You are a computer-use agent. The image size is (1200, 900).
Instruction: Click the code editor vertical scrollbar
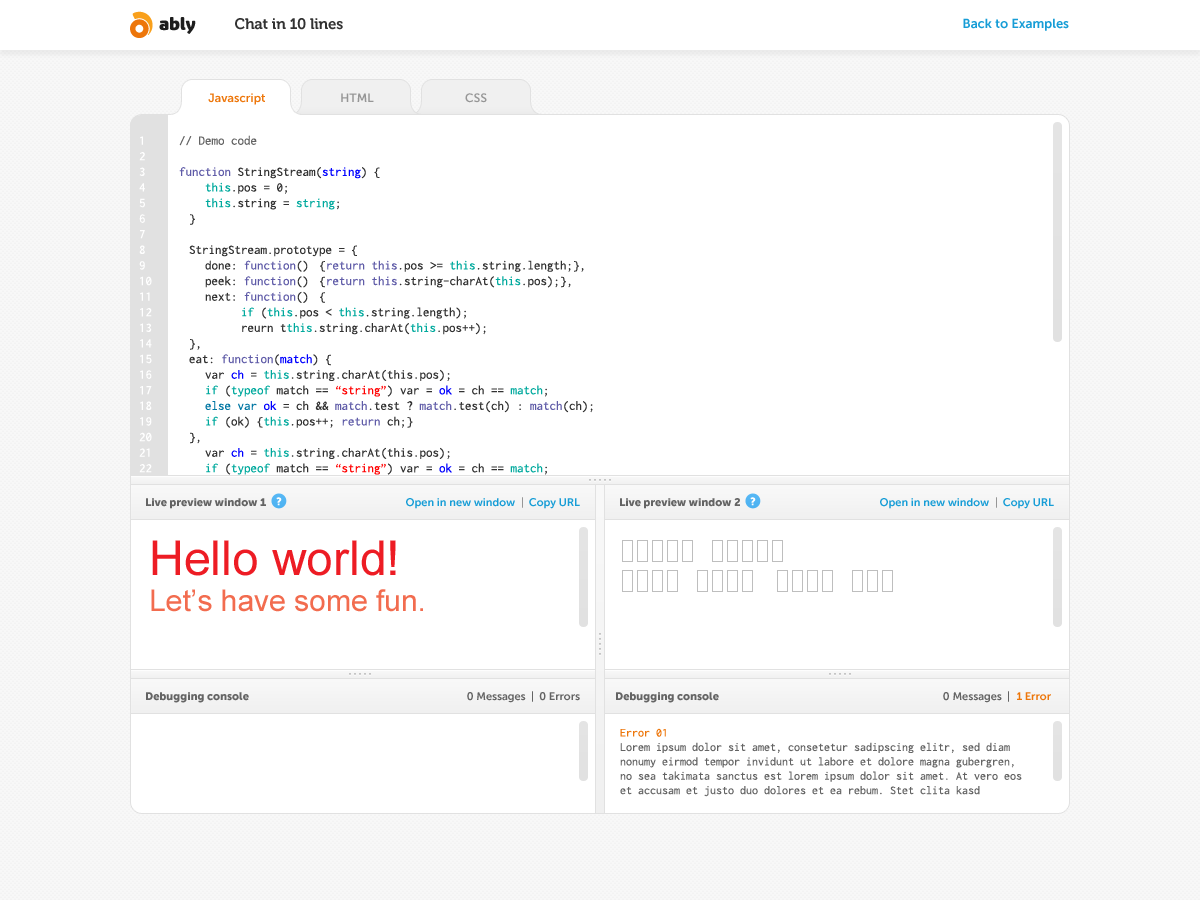[1057, 232]
